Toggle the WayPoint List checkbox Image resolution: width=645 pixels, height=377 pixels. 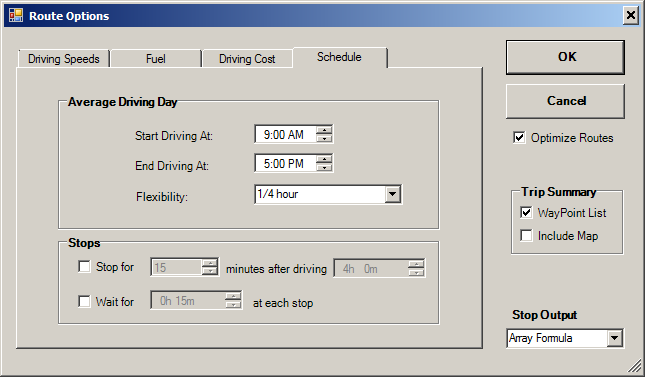tap(526, 212)
